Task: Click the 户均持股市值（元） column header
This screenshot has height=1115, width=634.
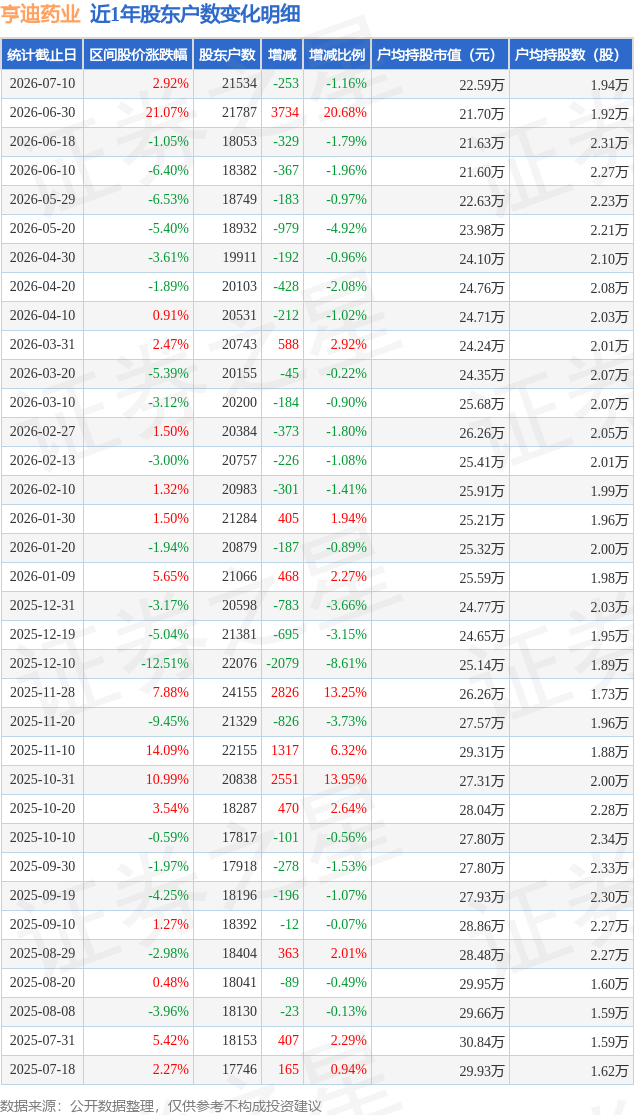Action: [x=440, y=55]
